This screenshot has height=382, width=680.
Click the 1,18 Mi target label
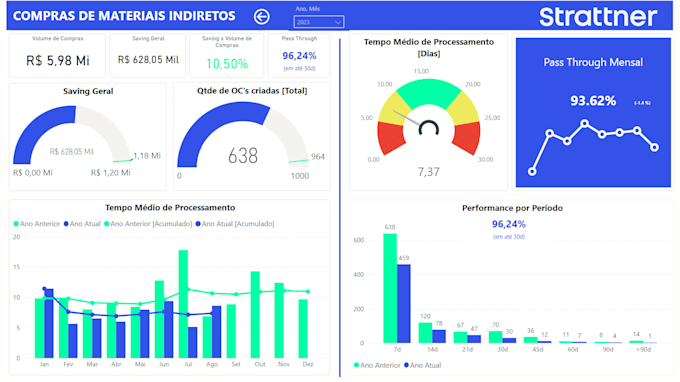click(147, 156)
